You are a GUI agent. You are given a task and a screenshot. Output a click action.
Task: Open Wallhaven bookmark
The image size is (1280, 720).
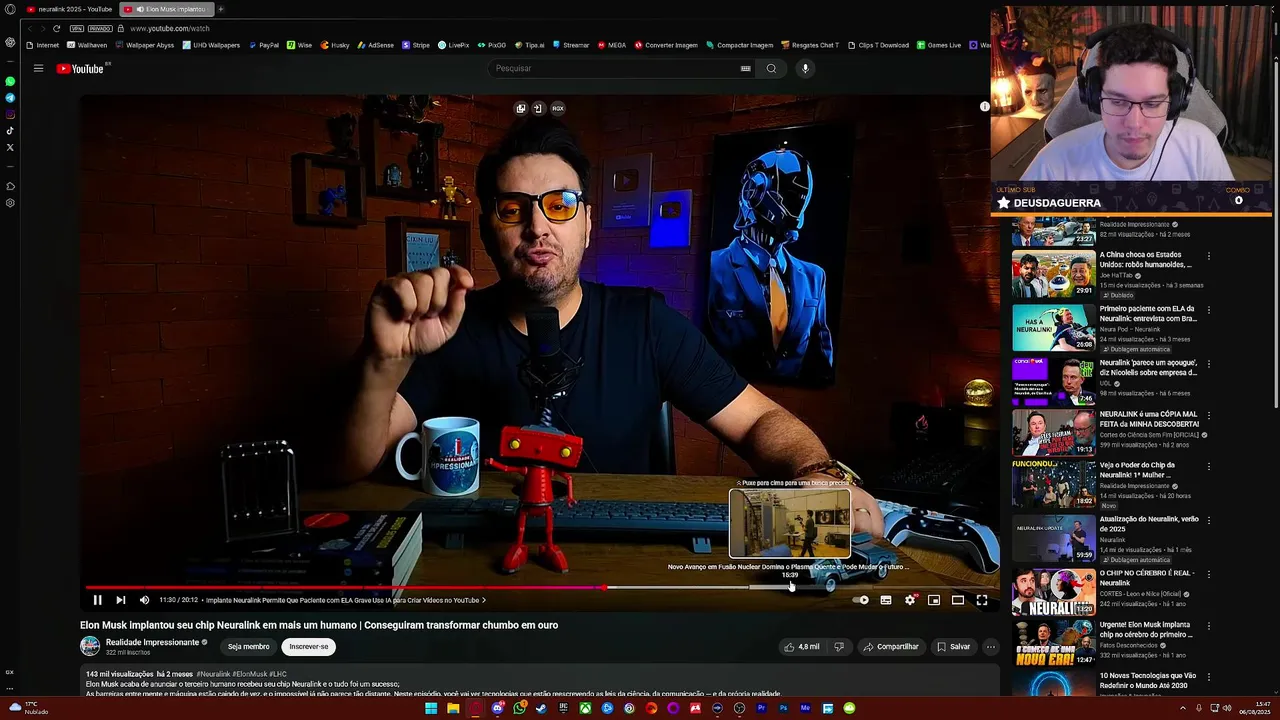[87, 45]
